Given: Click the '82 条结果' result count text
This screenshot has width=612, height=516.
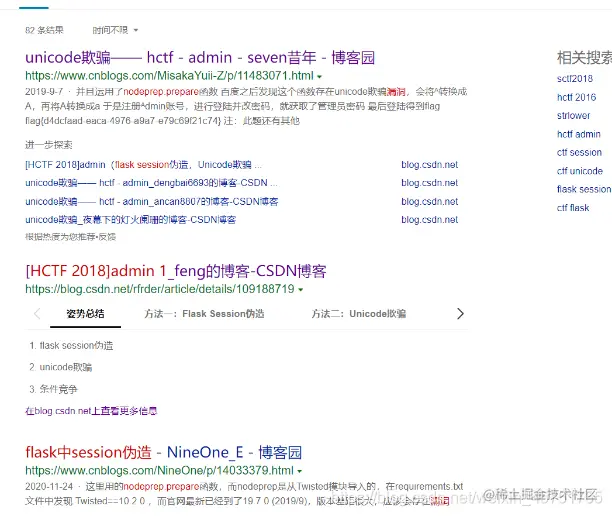Looking at the screenshot, I should 44,30.
